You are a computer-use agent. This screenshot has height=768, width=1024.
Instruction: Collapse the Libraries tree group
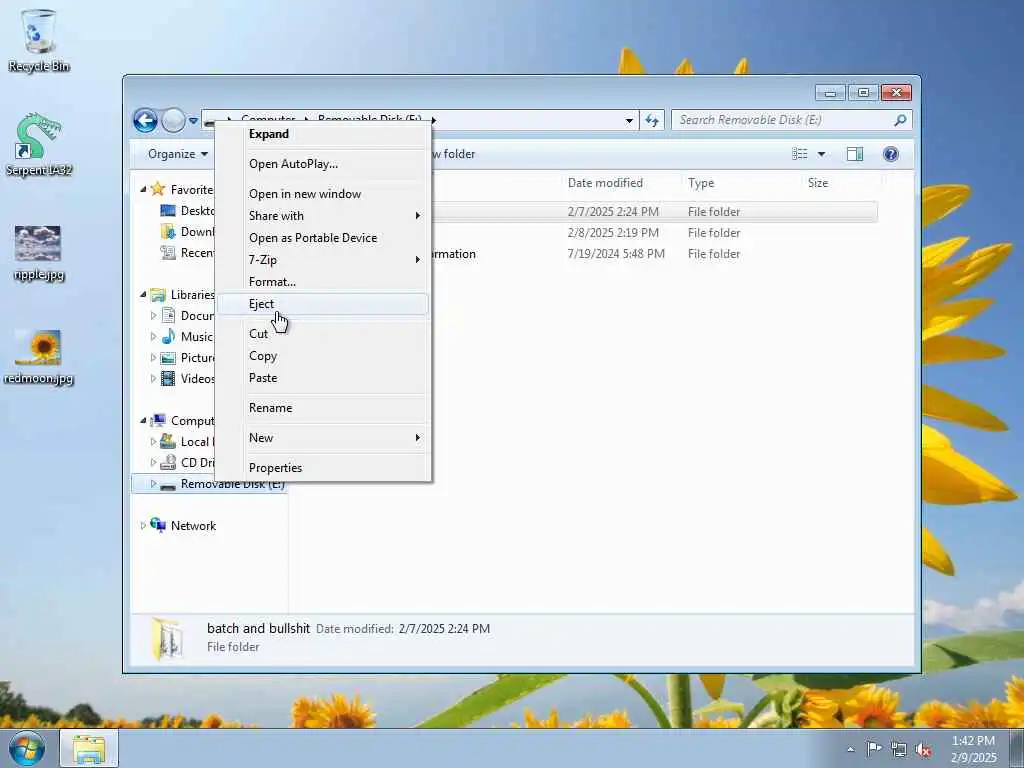tap(143, 295)
